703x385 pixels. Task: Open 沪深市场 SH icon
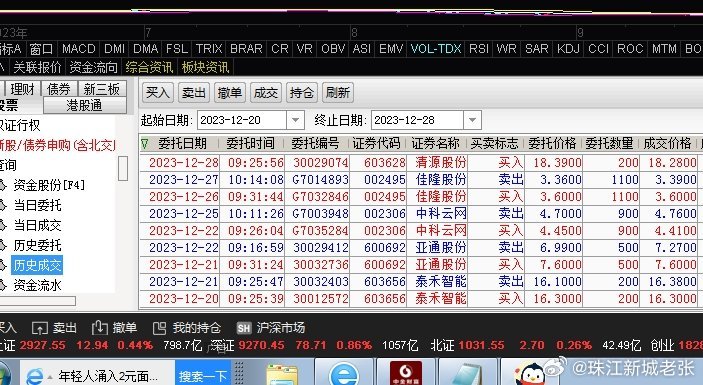pyautogui.click(x=243, y=329)
